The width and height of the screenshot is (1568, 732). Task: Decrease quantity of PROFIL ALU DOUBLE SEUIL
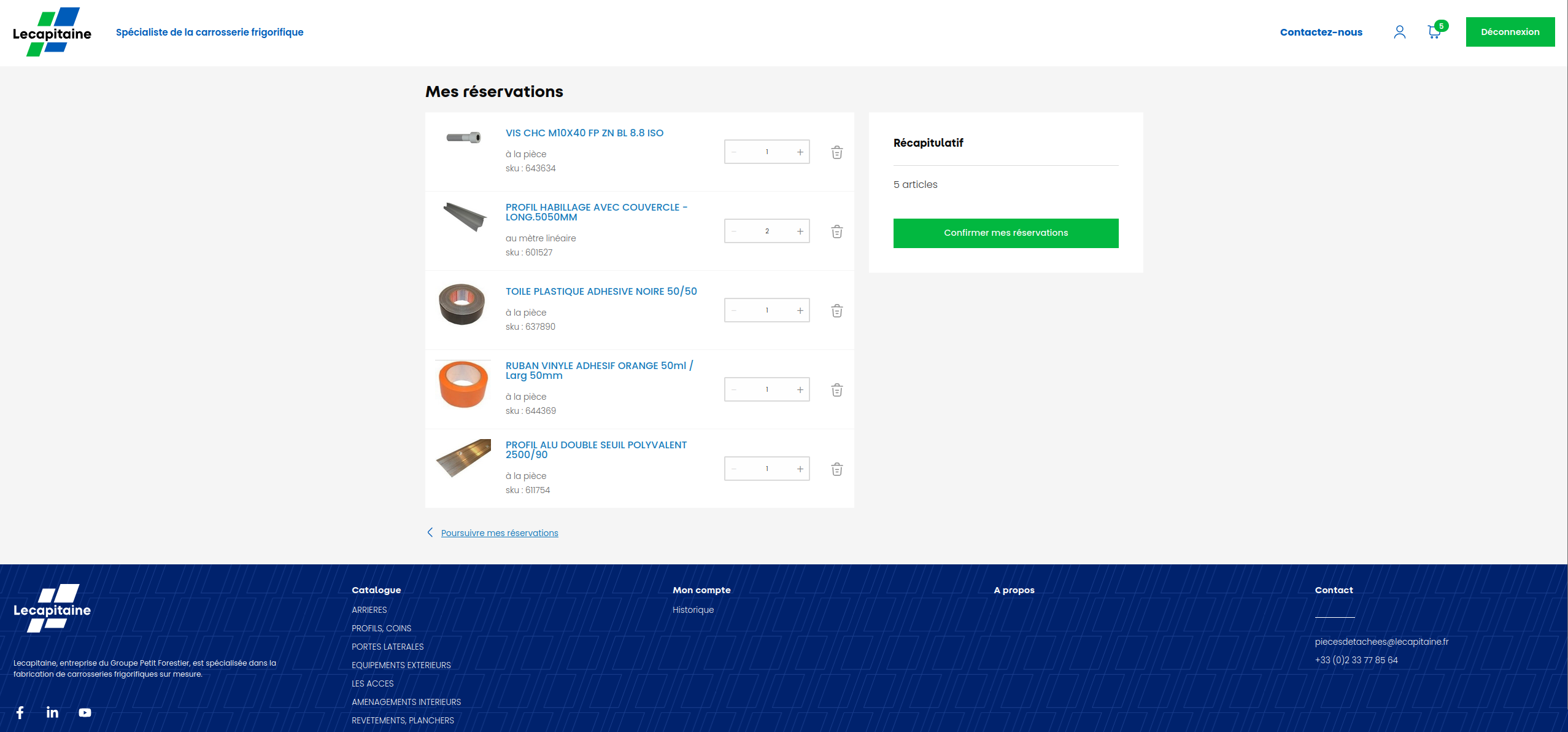(x=734, y=469)
